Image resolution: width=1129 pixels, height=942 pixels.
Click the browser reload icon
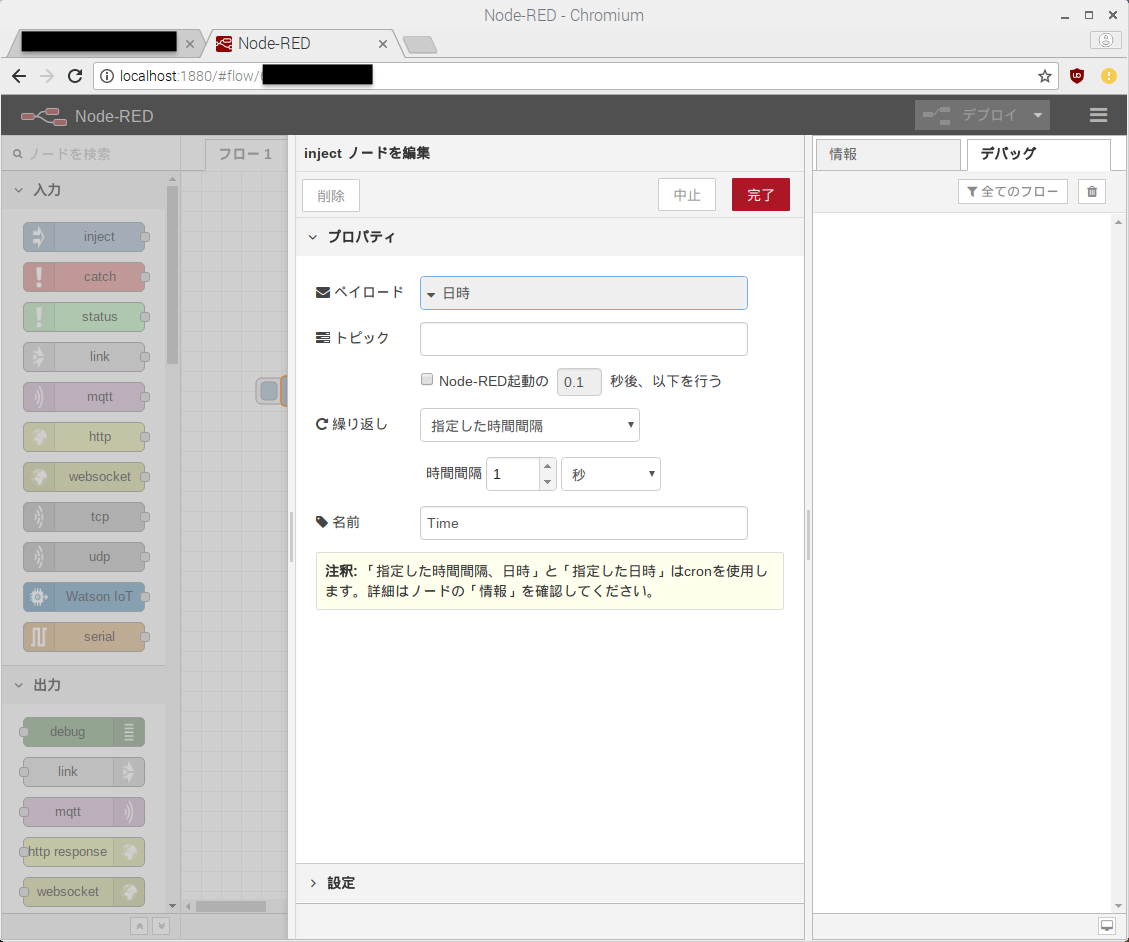(75, 76)
